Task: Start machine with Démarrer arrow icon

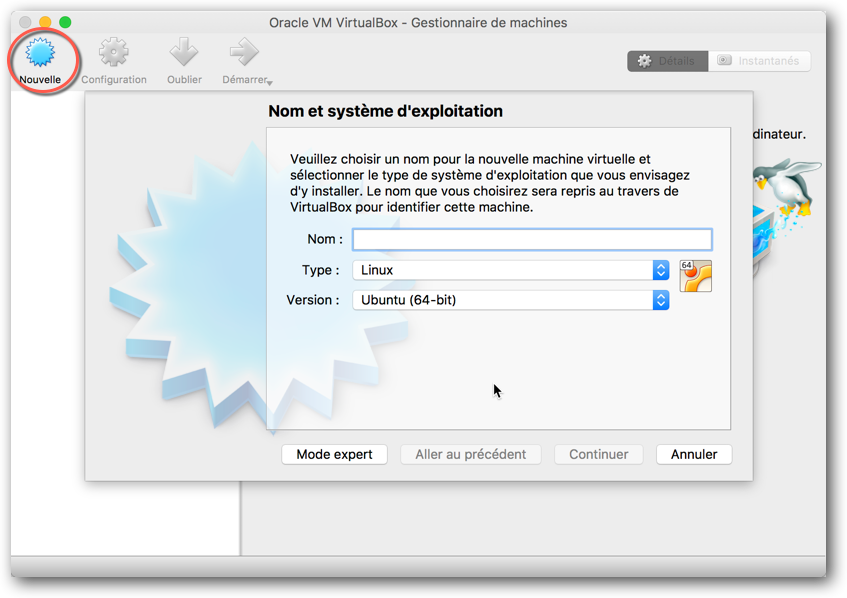Action: 244,52
